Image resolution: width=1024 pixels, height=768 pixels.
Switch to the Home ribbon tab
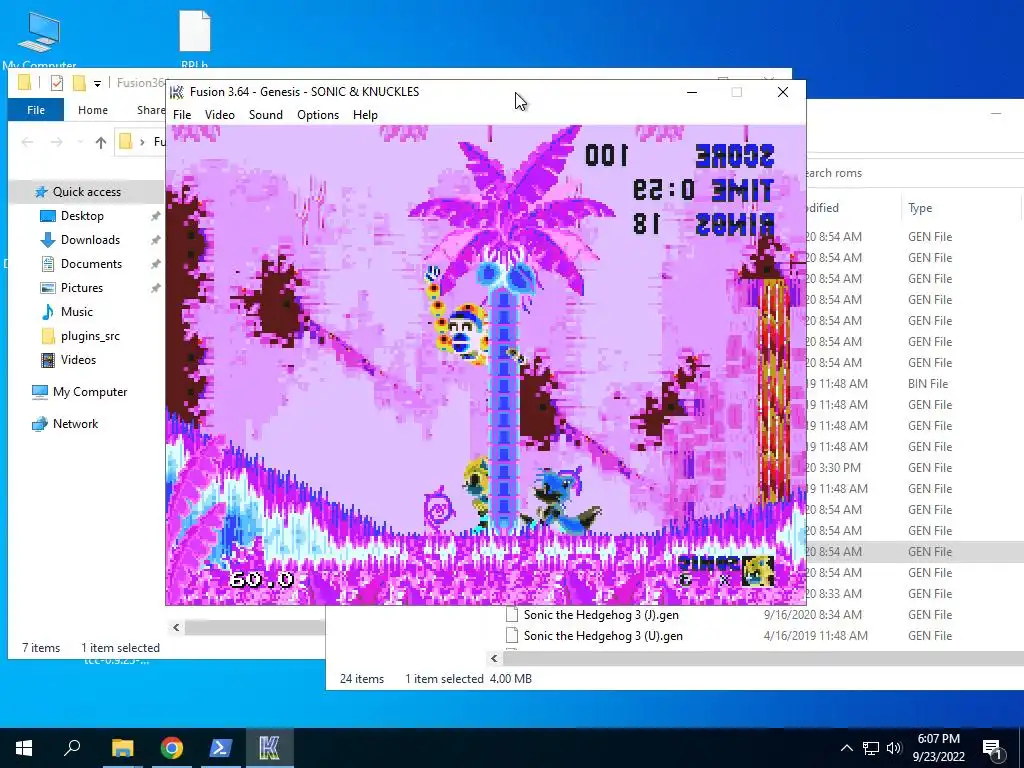93,110
